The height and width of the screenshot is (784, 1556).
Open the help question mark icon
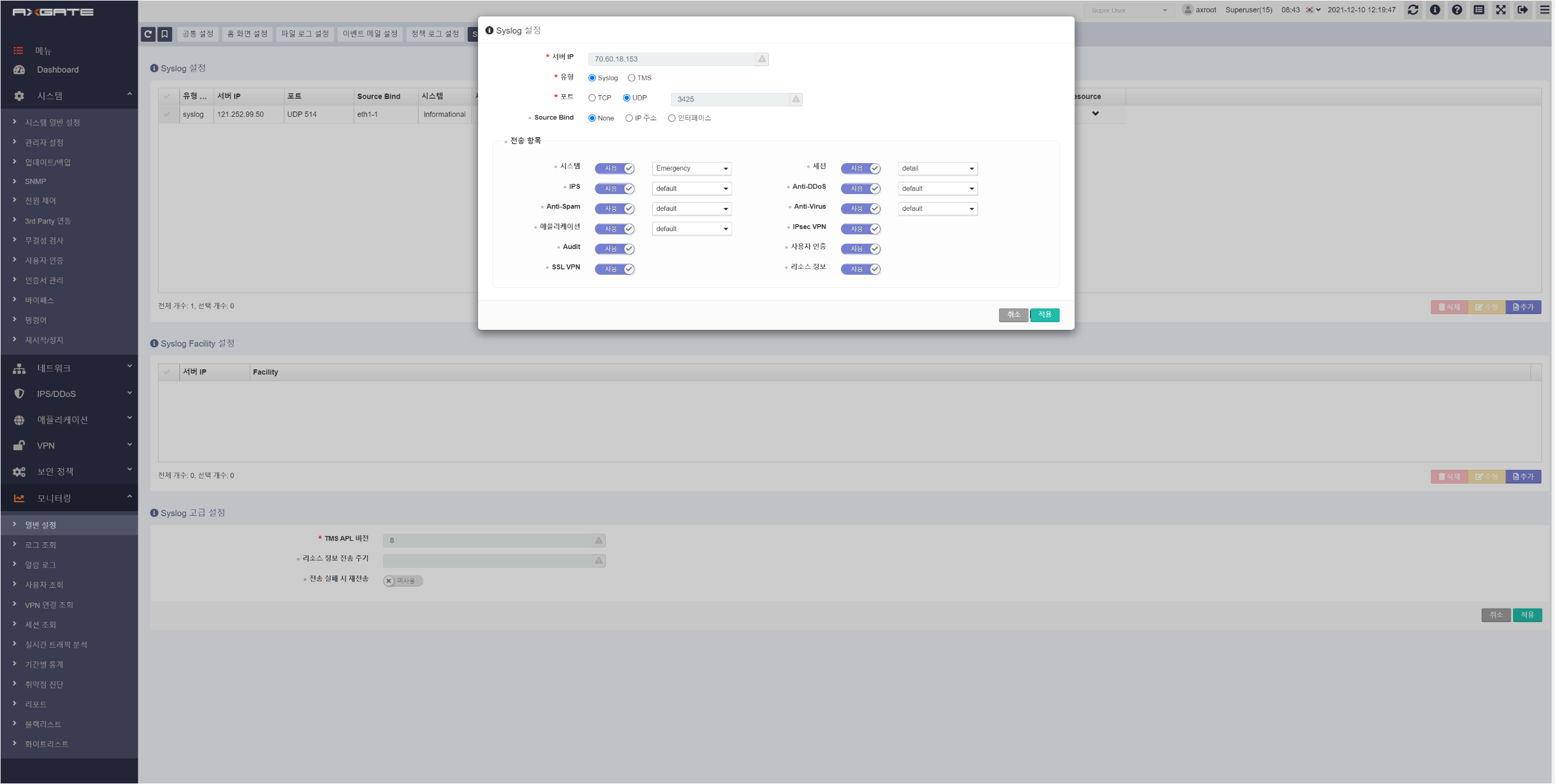(x=1457, y=10)
